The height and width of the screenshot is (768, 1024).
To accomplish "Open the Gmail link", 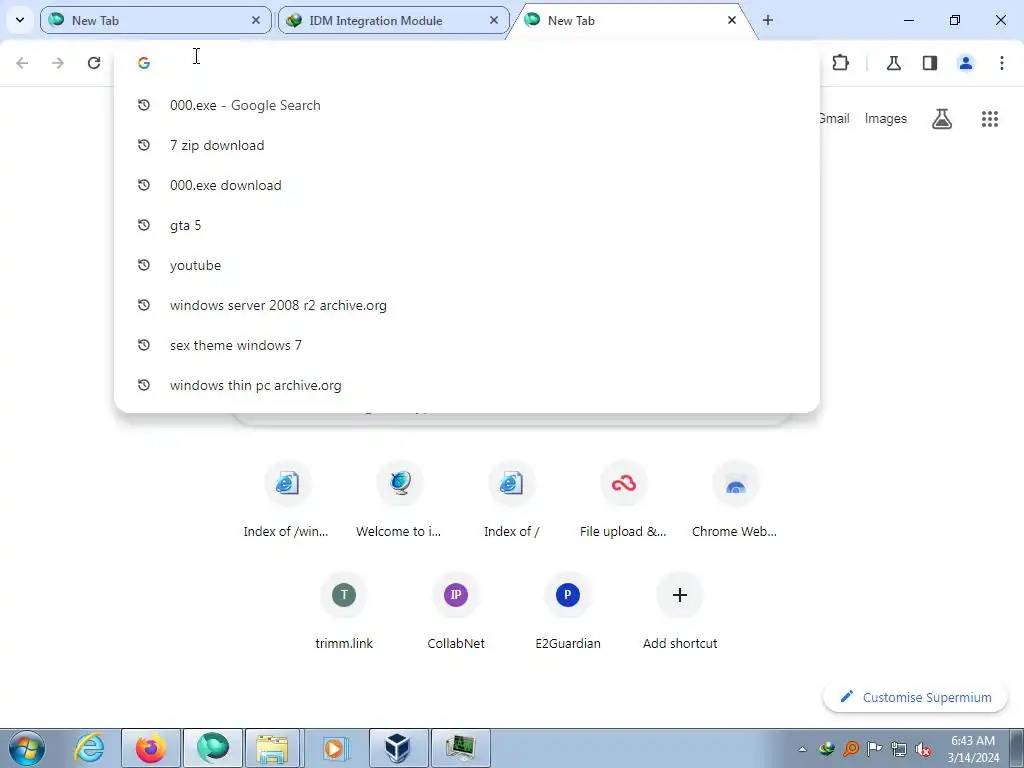I will [x=835, y=118].
